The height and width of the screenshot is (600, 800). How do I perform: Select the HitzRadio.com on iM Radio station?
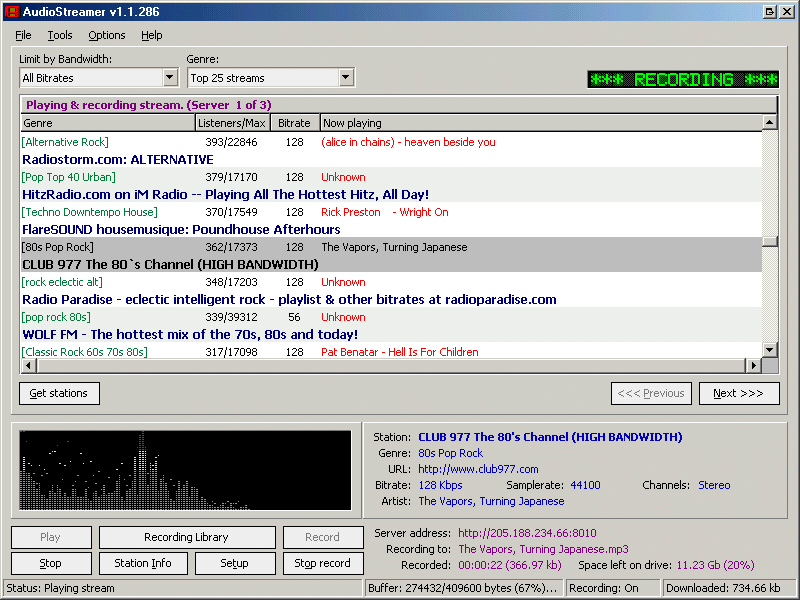(226, 194)
